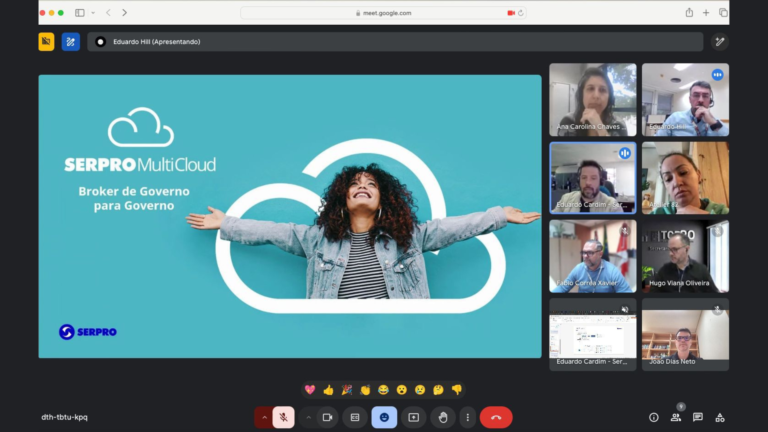Image resolution: width=768 pixels, height=432 pixels.
Task: Send the laughing face reaction
Action: pyautogui.click(x=384, y=390)
